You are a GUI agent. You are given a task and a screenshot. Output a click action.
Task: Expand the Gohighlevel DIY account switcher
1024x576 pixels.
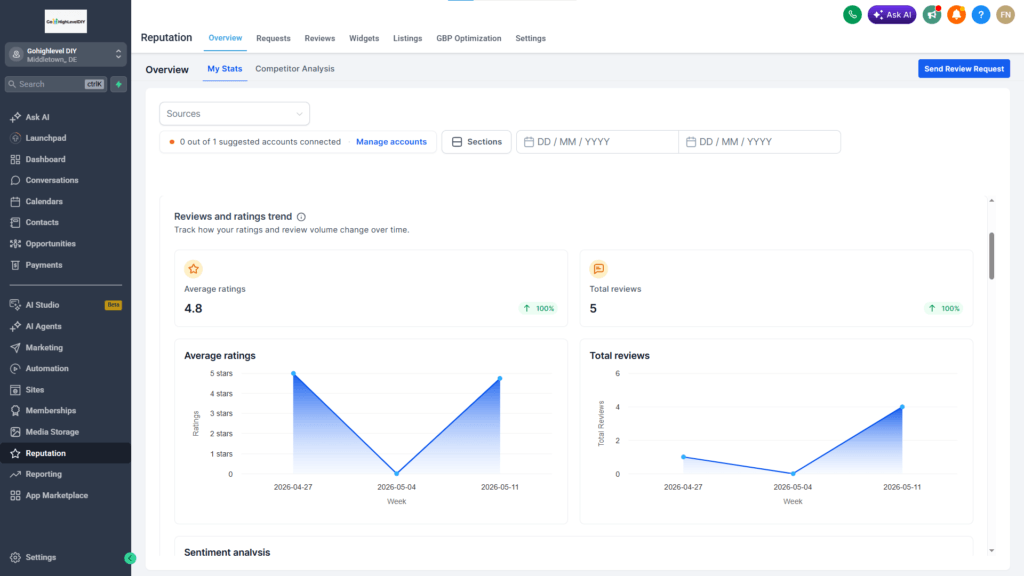(65, 55)
